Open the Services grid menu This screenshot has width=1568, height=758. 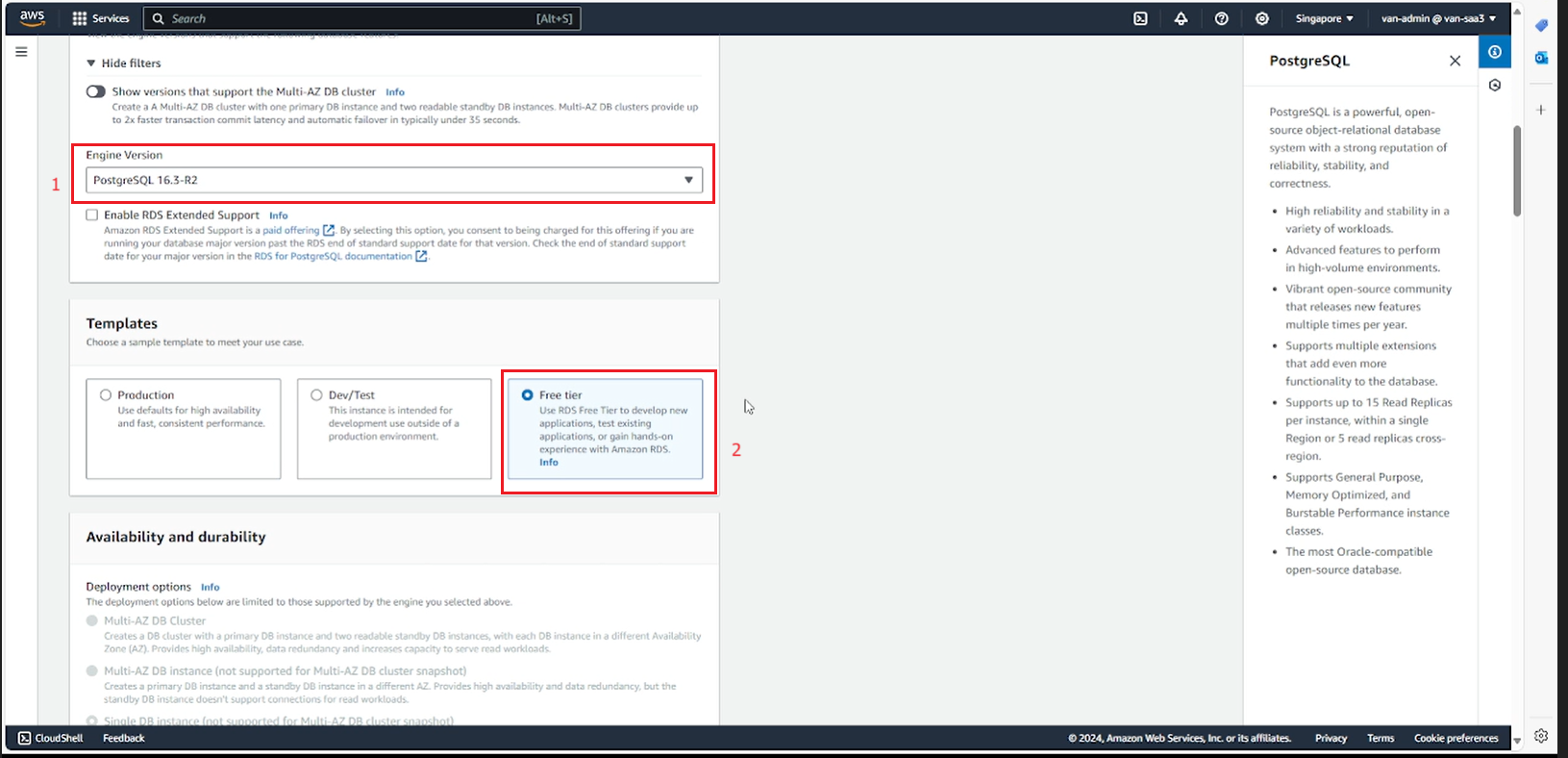(x=80, y=18)
